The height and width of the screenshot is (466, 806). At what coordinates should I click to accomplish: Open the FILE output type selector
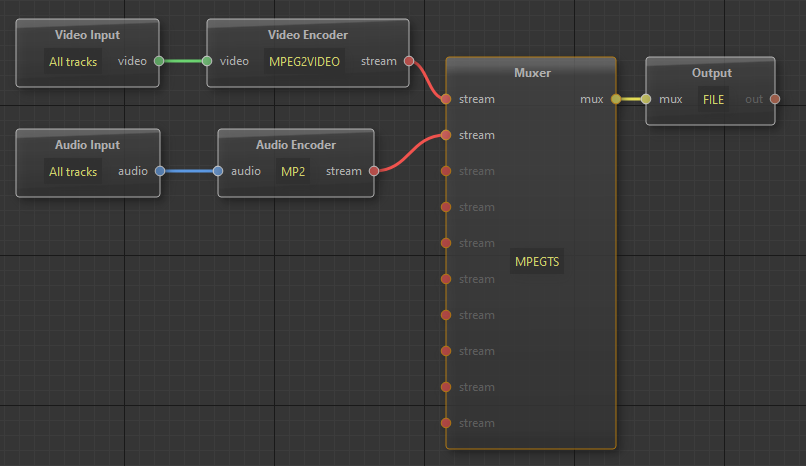713,99
